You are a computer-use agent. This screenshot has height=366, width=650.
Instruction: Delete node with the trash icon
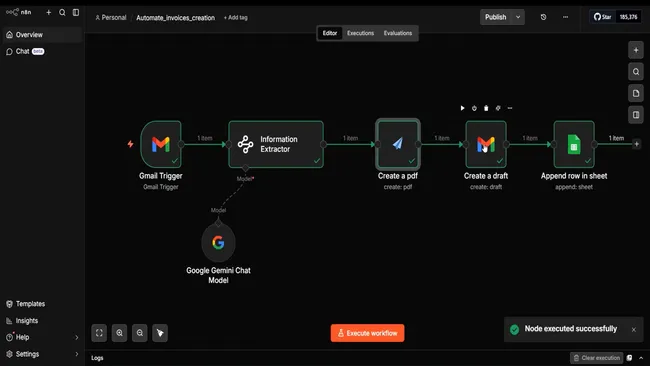tap(486, 108)
